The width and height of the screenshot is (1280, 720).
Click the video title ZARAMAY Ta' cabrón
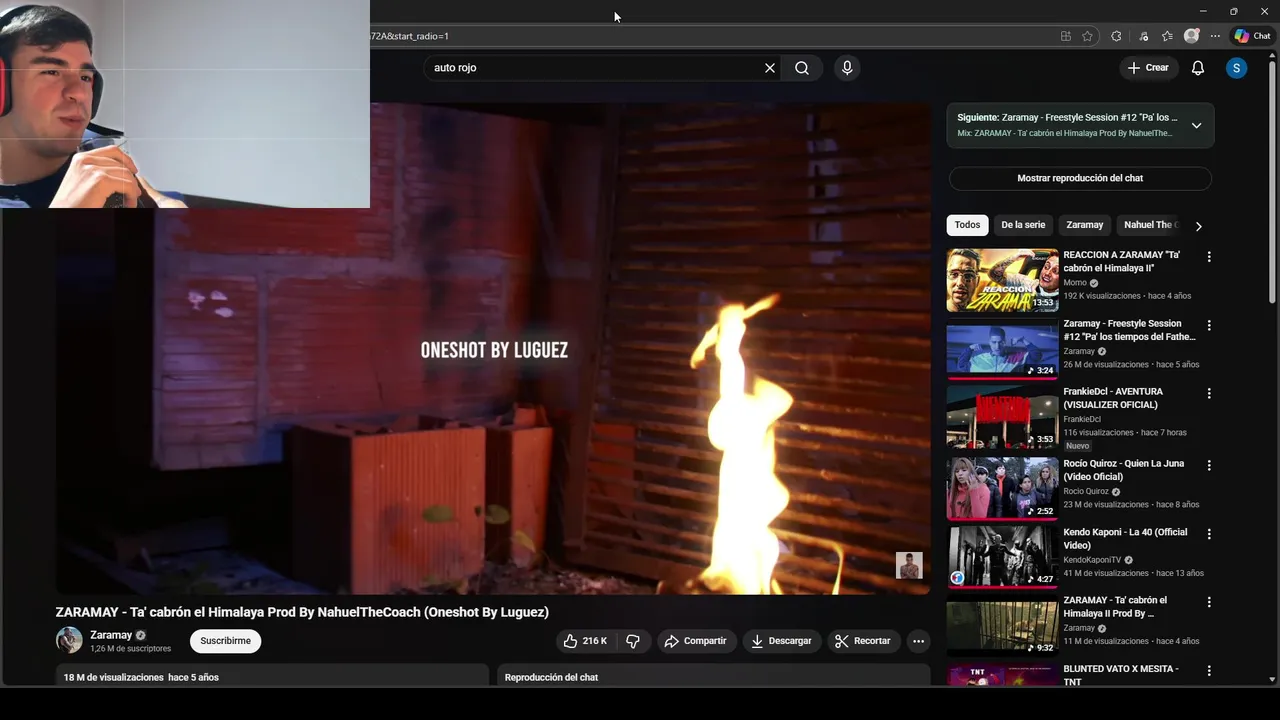tap(302, 612)
